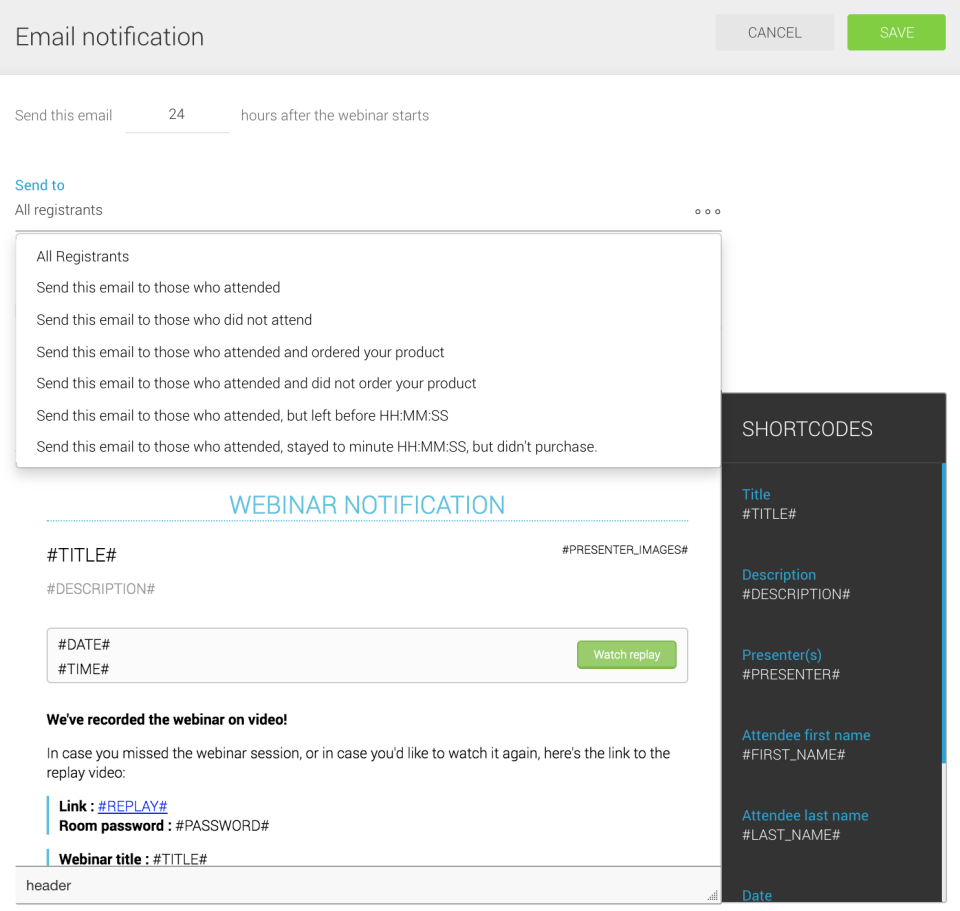Open the Send to dropdown showing All registrants

(x=360, y=211)
